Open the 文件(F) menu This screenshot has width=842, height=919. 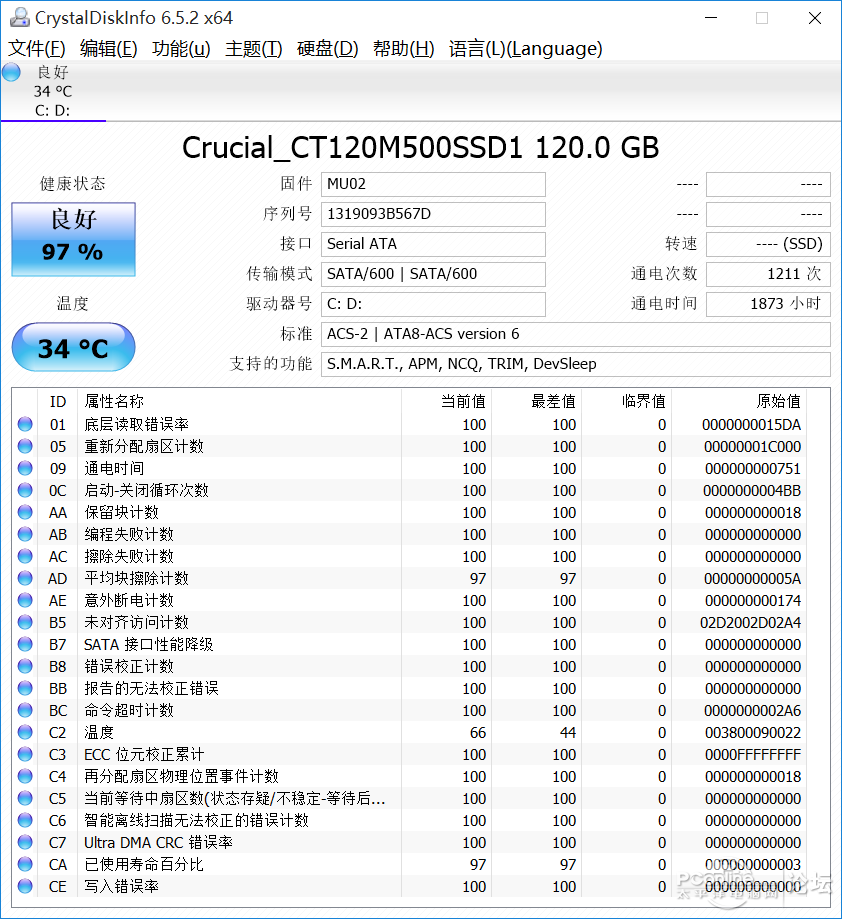(37, 49)
